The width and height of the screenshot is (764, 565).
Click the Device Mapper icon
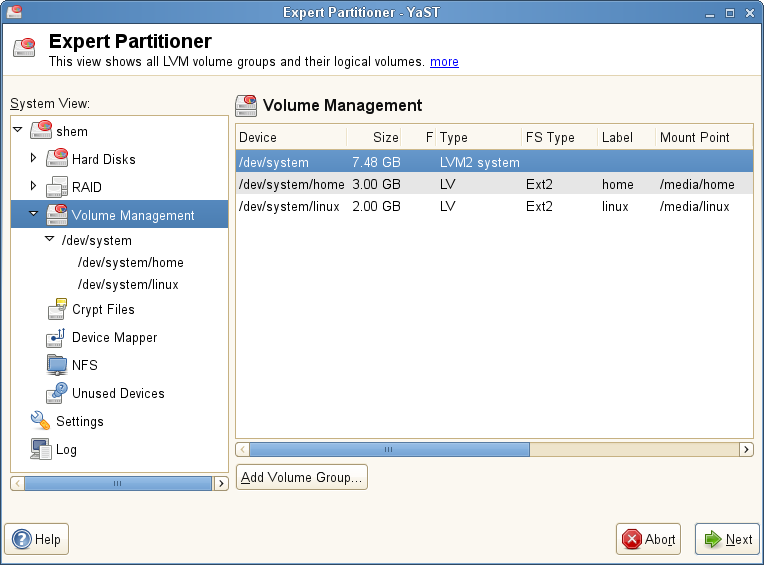pos(56,338)
